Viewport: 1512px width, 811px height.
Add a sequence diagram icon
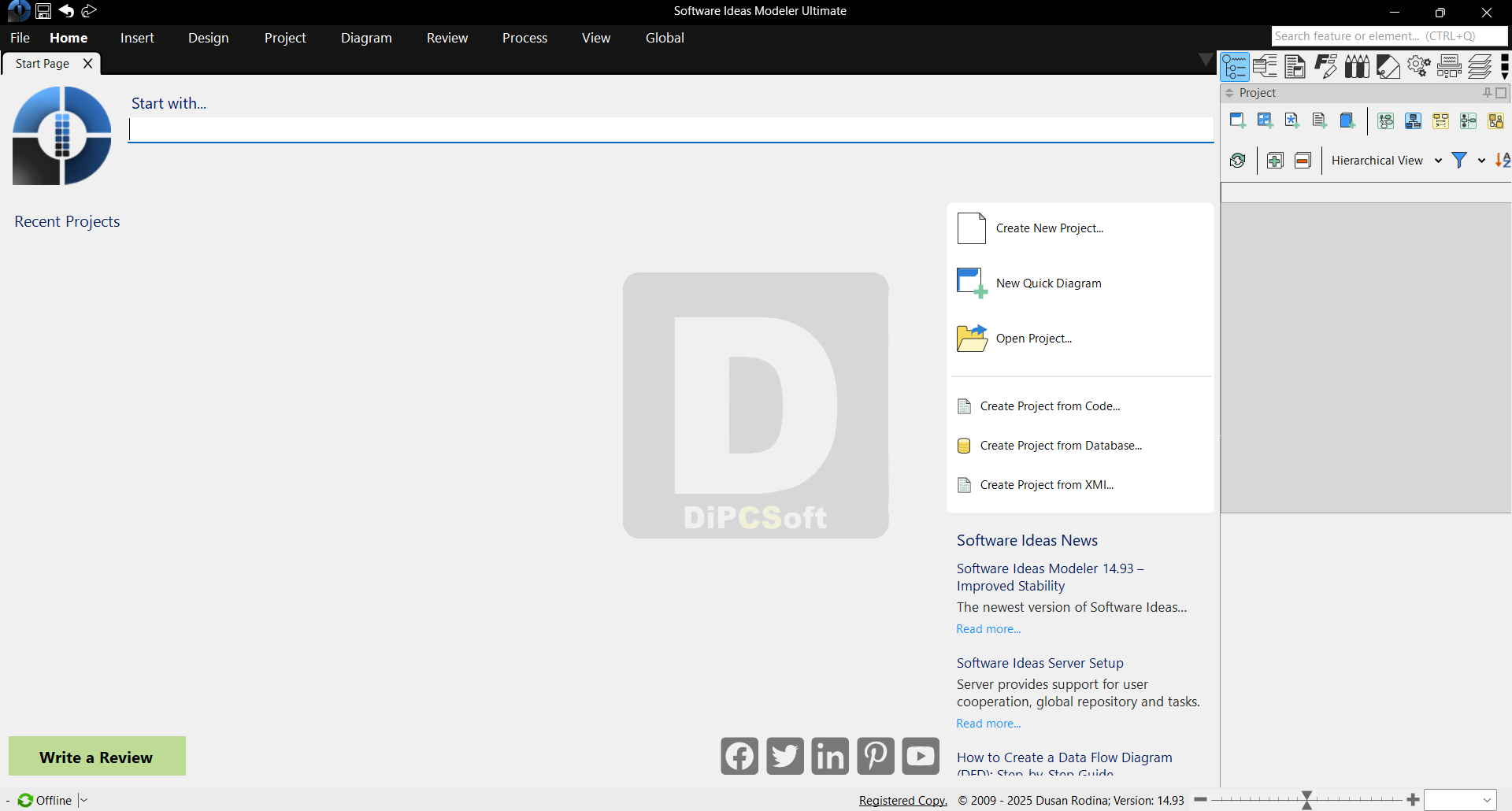coord(1441,120)
